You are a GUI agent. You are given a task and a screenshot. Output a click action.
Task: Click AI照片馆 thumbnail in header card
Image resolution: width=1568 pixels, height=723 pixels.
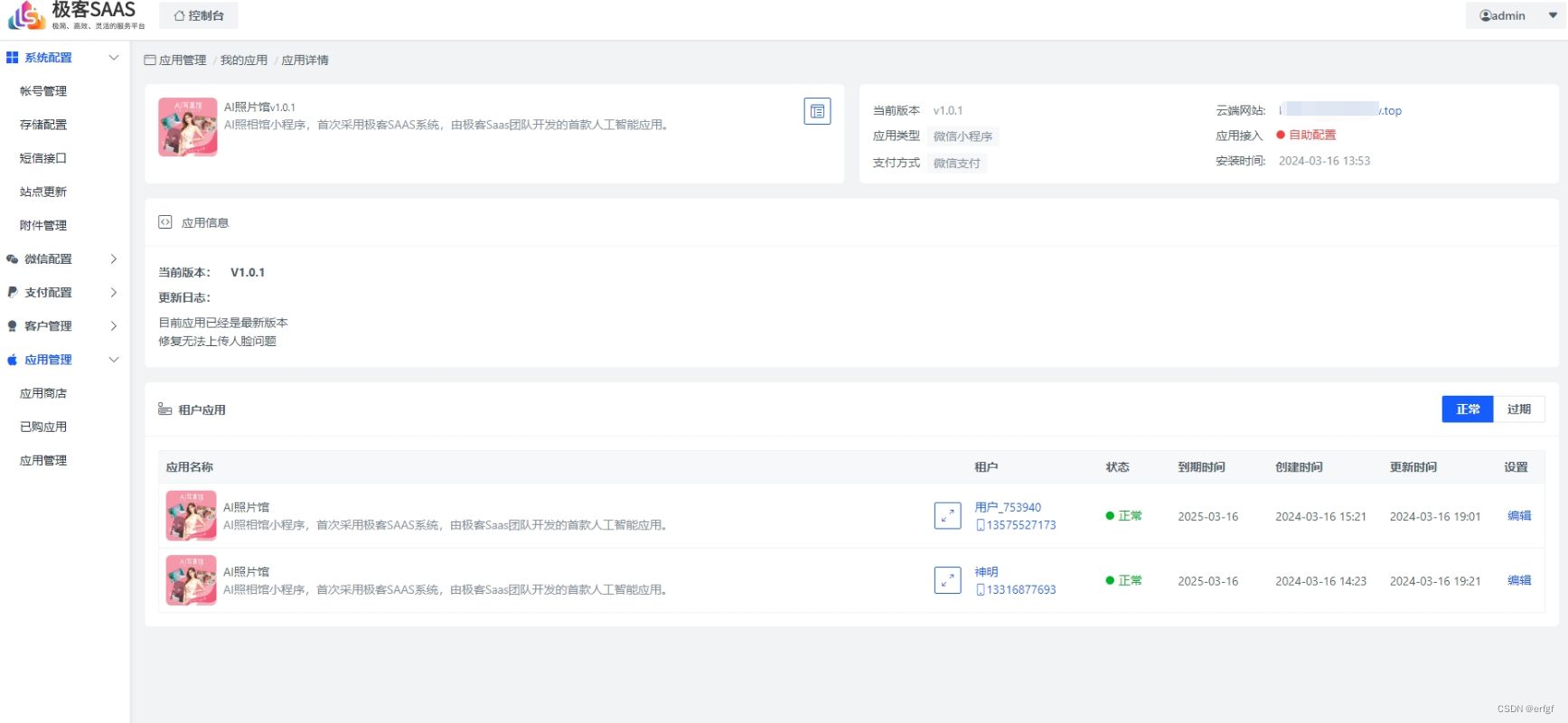(188, 127)
